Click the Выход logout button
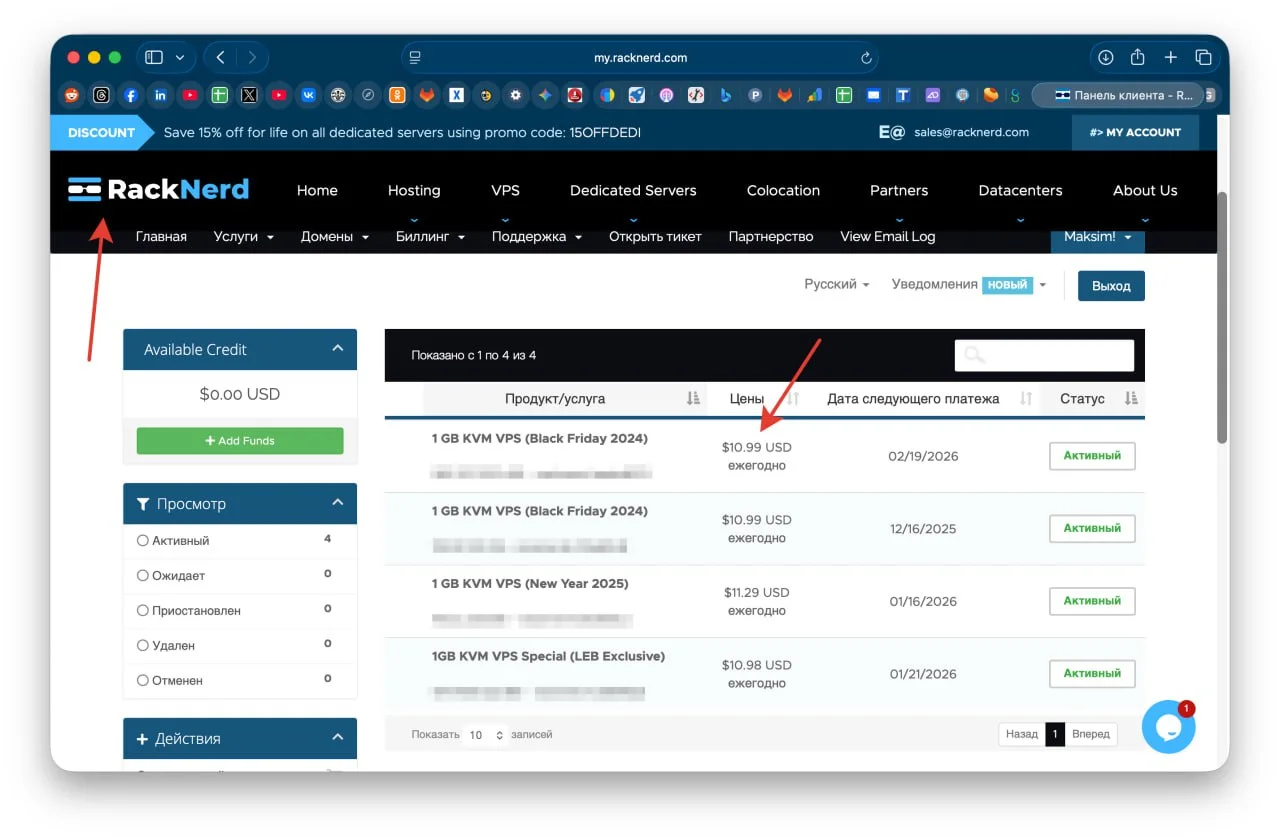Viewport: 1280px width, 838px height. [x=1110, y=286]
